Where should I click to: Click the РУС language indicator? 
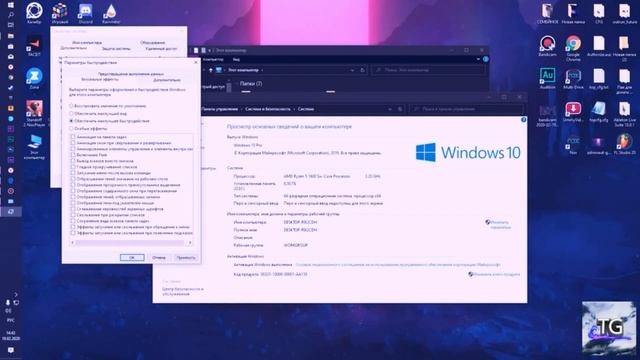(11, 321)
